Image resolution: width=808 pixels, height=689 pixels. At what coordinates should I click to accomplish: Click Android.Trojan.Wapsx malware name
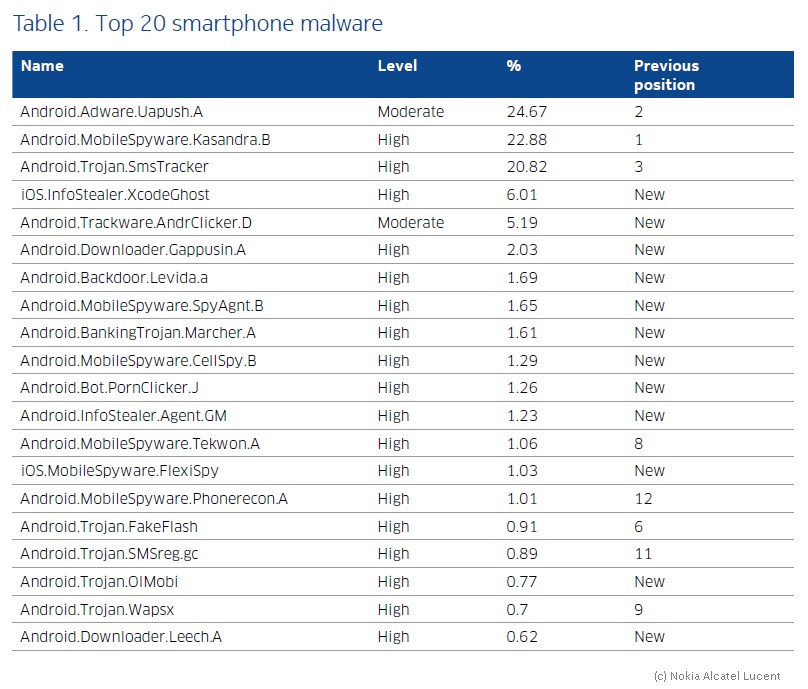click(x=97, y=610)
